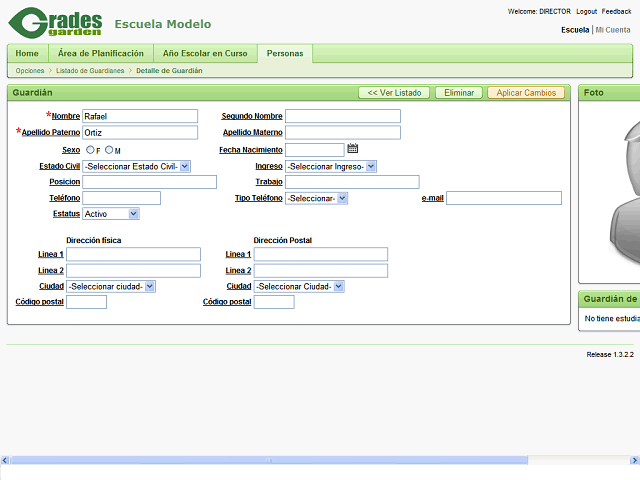The image size is (640, 480).
Task: Go to the Año Escolar en Curso tab
Action: pyautogui.click(x=205, y=53)
